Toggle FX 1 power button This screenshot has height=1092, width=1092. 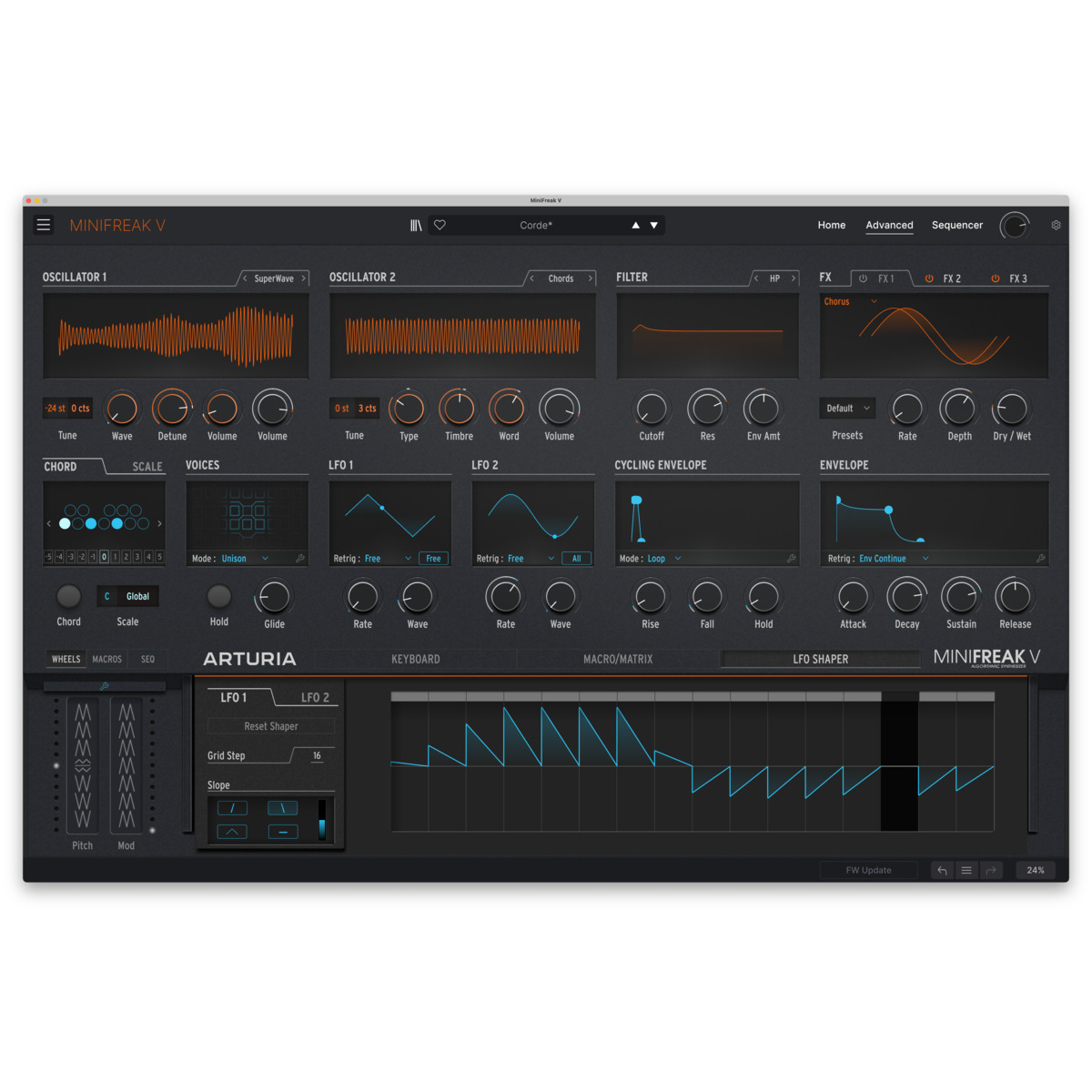pos(863,278)
